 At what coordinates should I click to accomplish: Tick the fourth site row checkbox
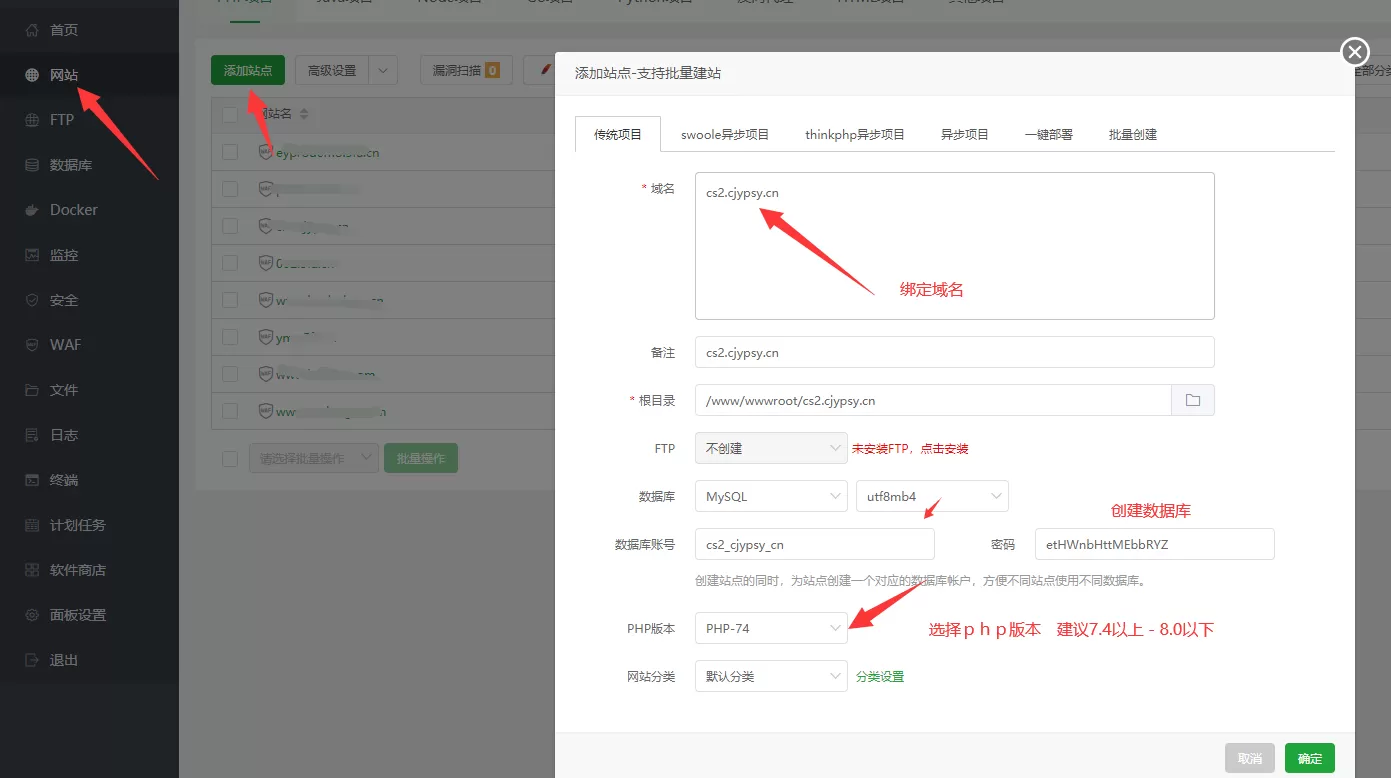click(230, 263)
